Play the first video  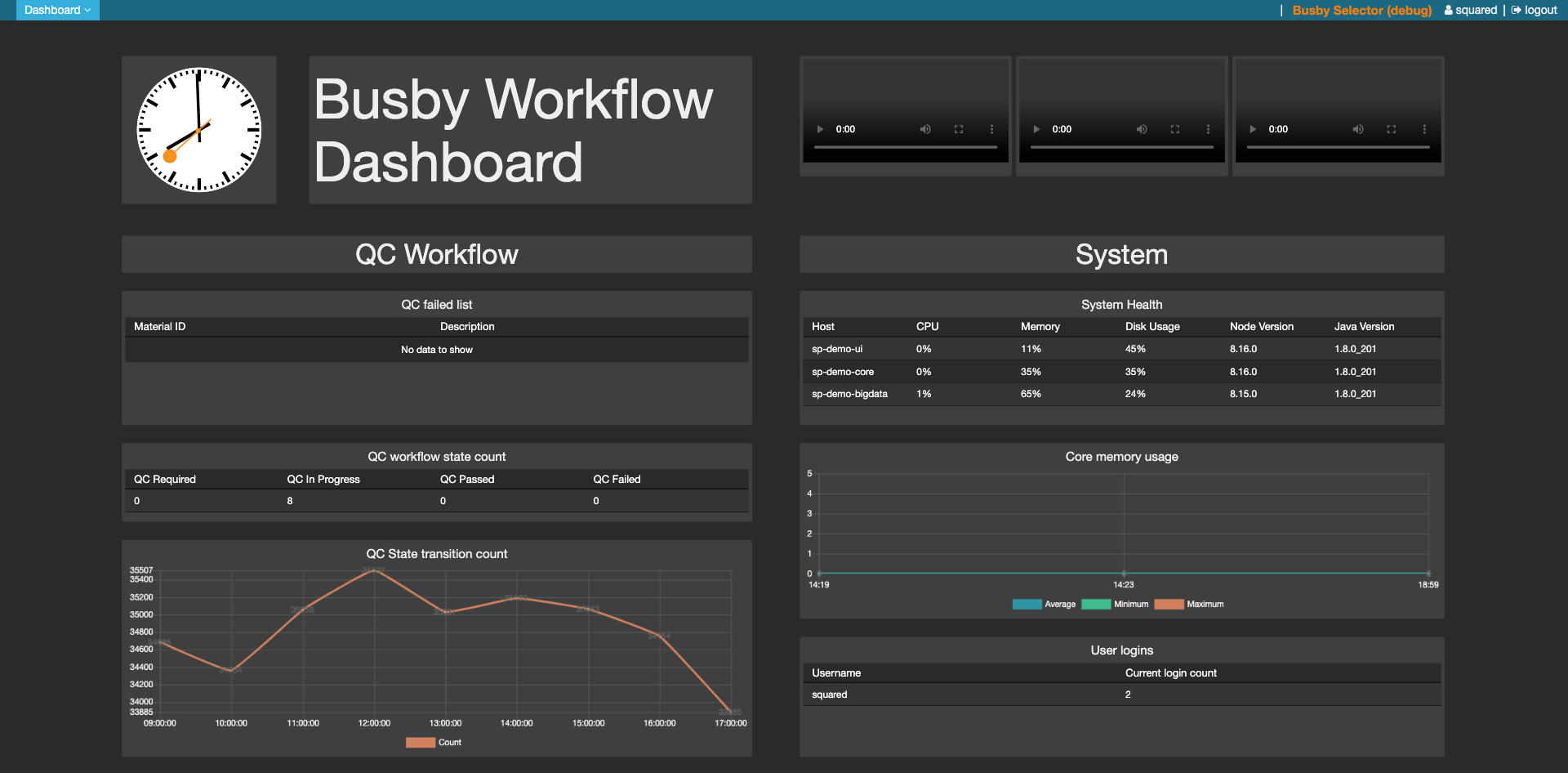pos(820,129)
